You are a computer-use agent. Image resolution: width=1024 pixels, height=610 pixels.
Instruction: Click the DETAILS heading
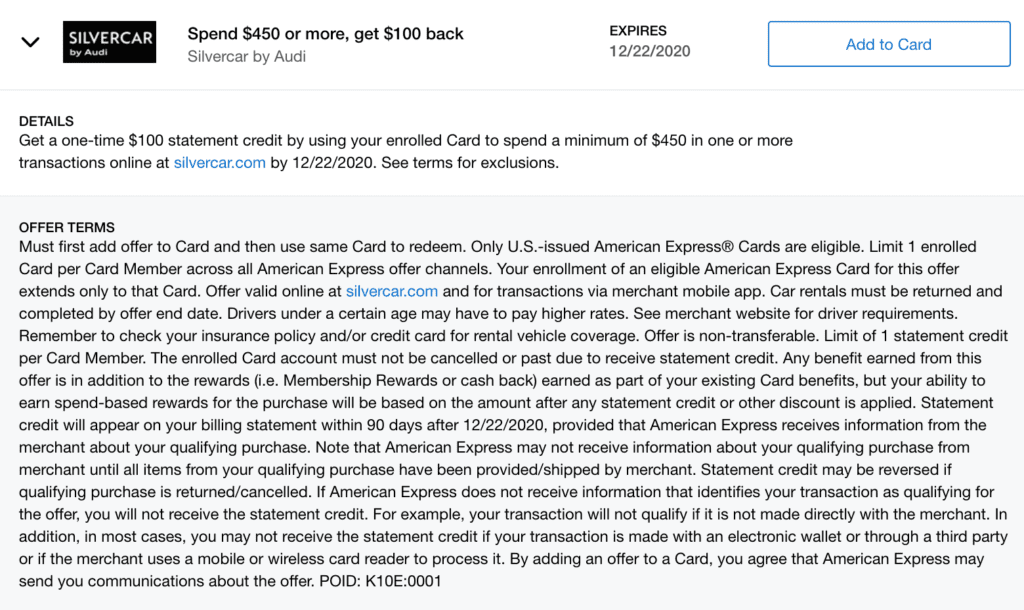(x=46, y=121)
